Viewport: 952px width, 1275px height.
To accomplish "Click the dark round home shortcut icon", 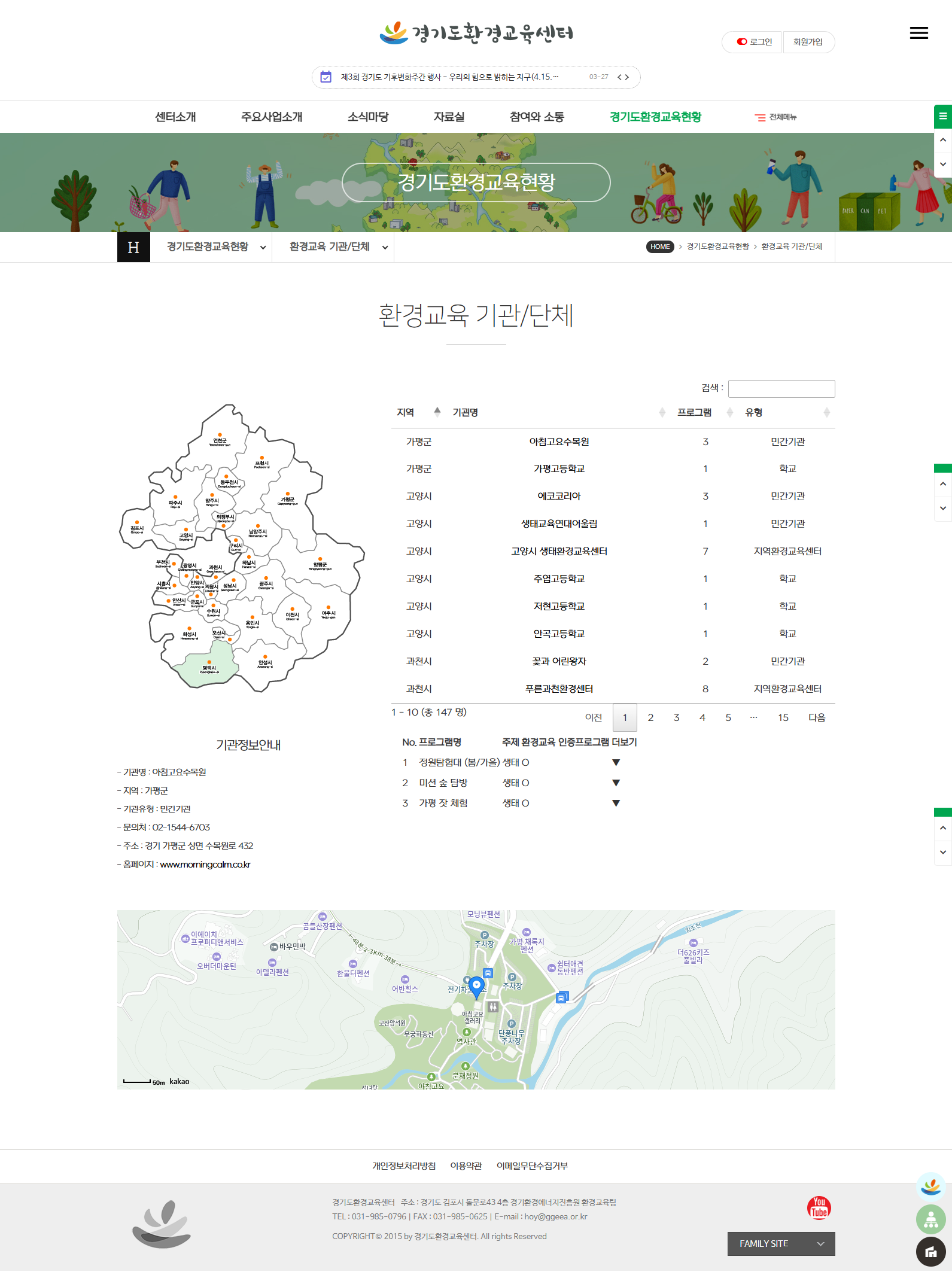I will click(930, 1252).
